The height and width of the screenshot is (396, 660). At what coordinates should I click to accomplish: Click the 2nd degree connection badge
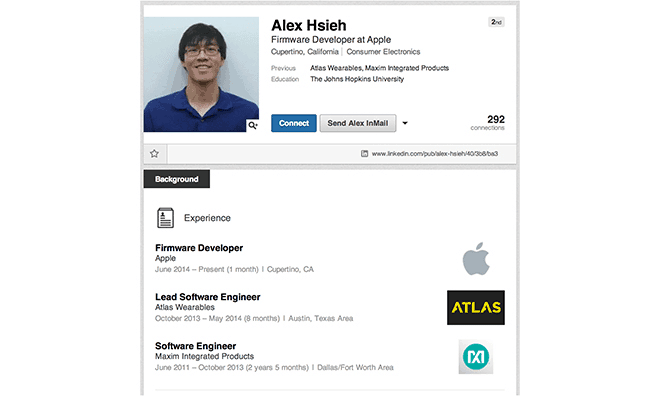(496, 22)
